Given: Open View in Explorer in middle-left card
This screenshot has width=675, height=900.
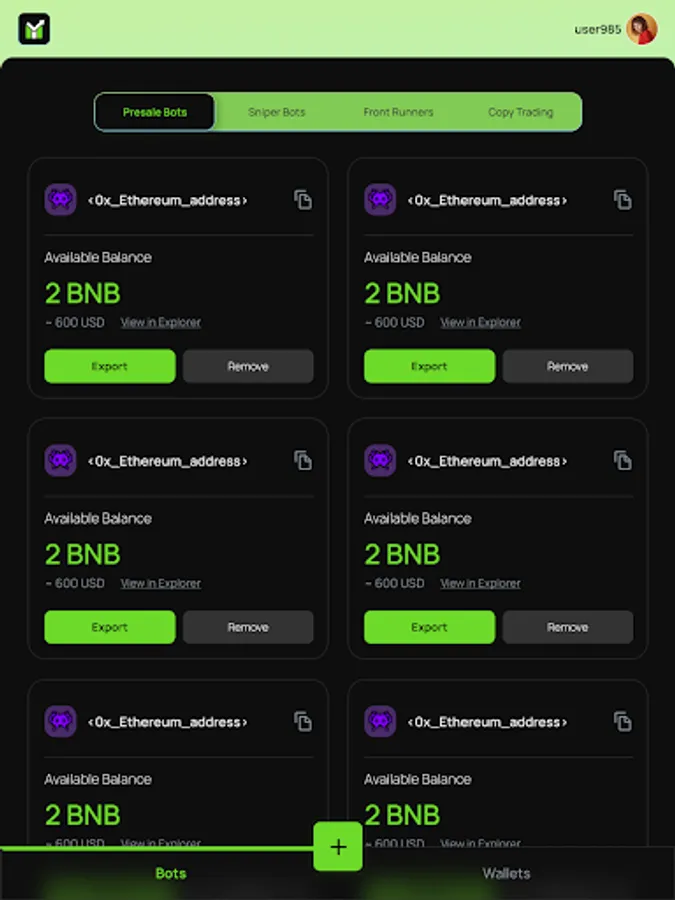Looking at the screenshot, I should pos(161,583).
